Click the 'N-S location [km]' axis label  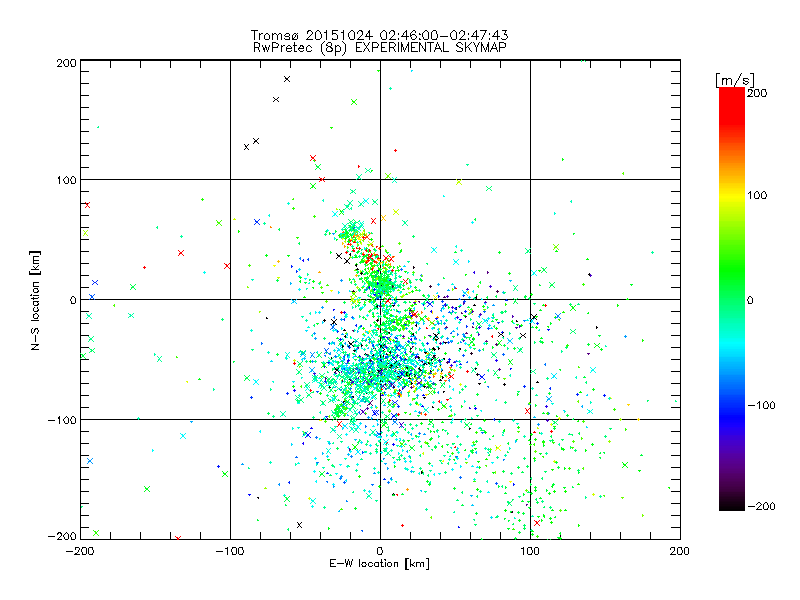[x=35, y=300]
